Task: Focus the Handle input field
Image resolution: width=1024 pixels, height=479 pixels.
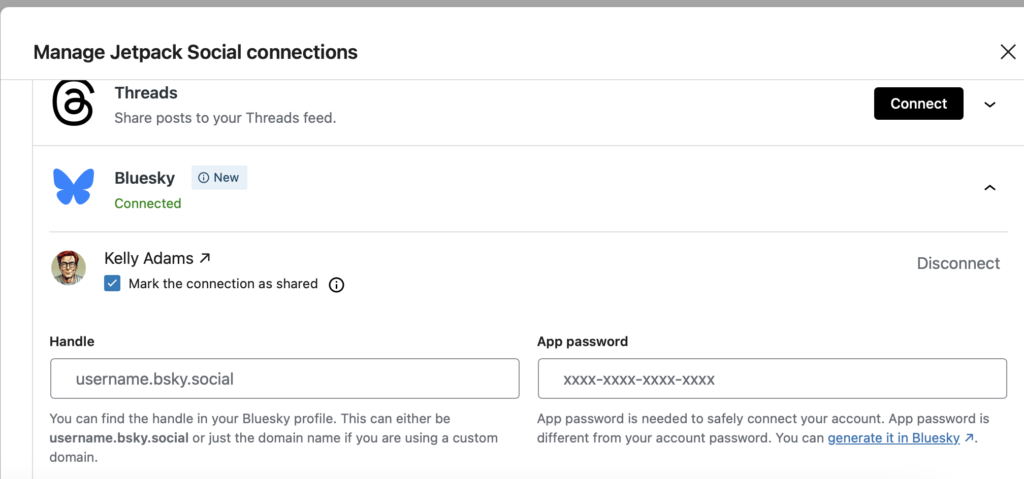Action: pyautogui.click(x=284, y=379)
